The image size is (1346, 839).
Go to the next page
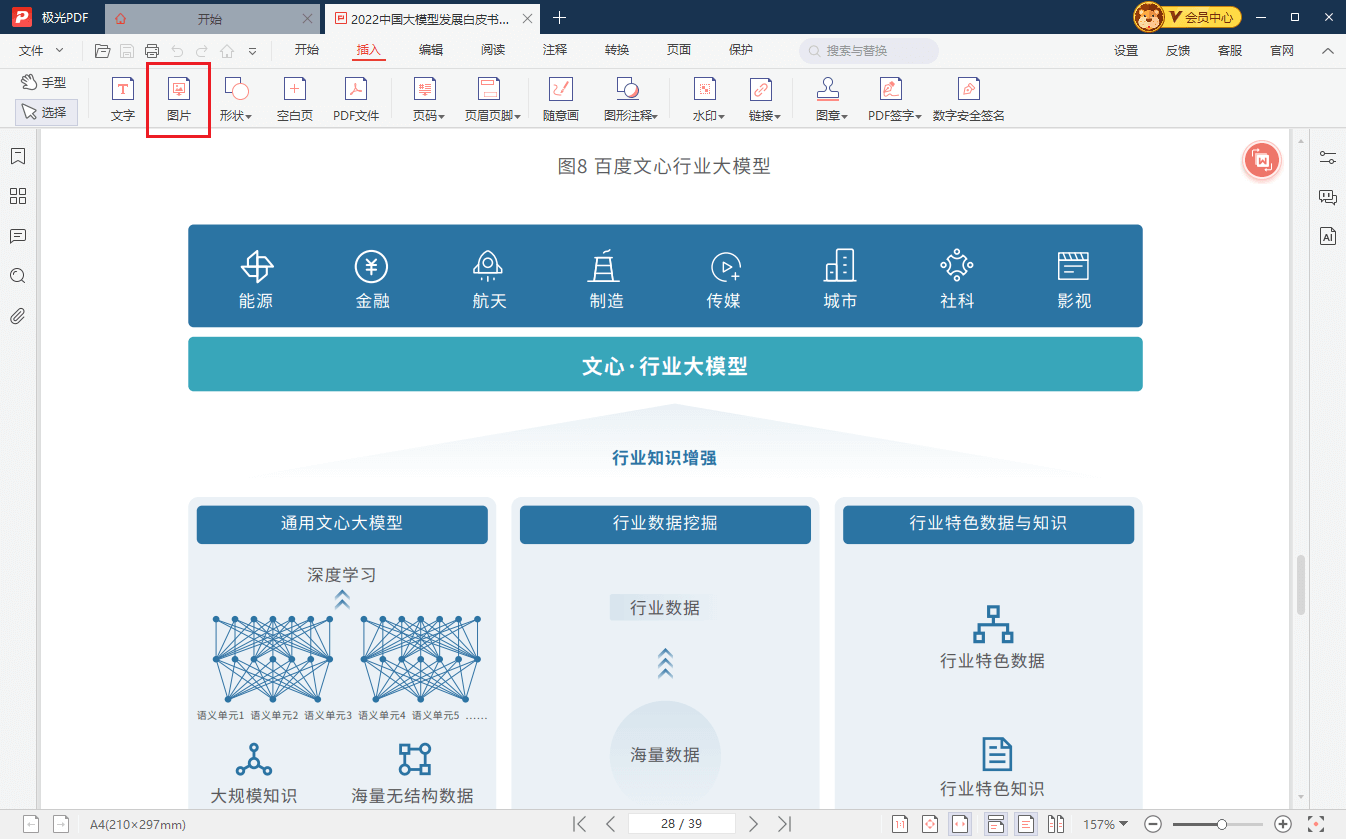pos(754,824)
